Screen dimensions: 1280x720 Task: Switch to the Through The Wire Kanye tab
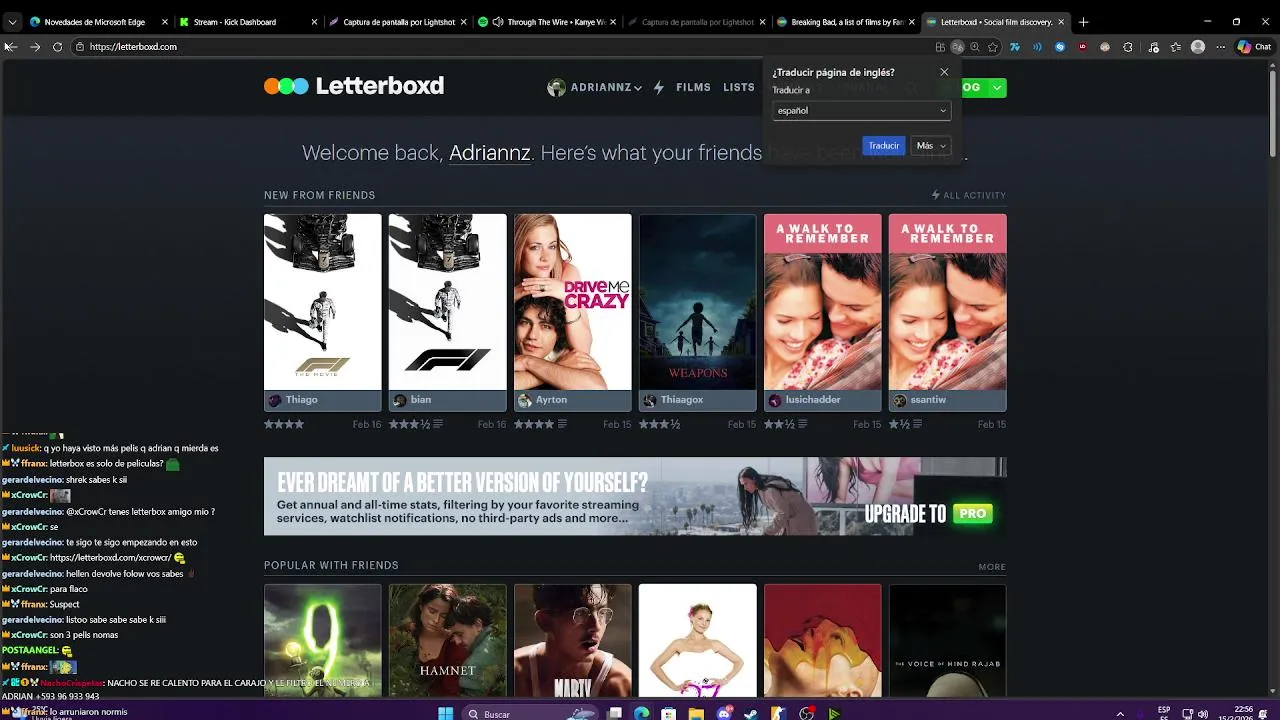(x=547, y=22)
